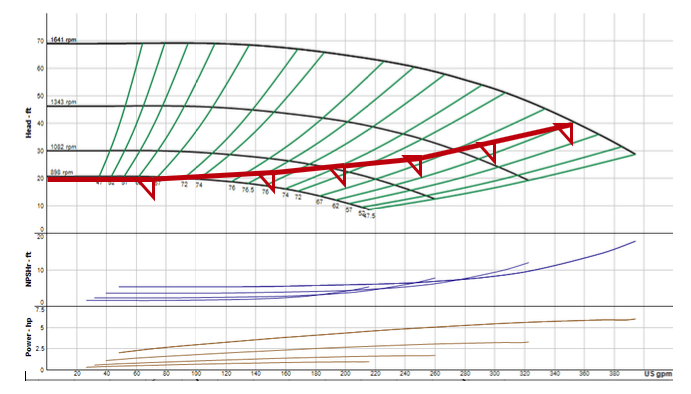Screen dimensions: 691x394
Task: Click the 1641 rpm curve label
Action: click(x=63, y=40)
